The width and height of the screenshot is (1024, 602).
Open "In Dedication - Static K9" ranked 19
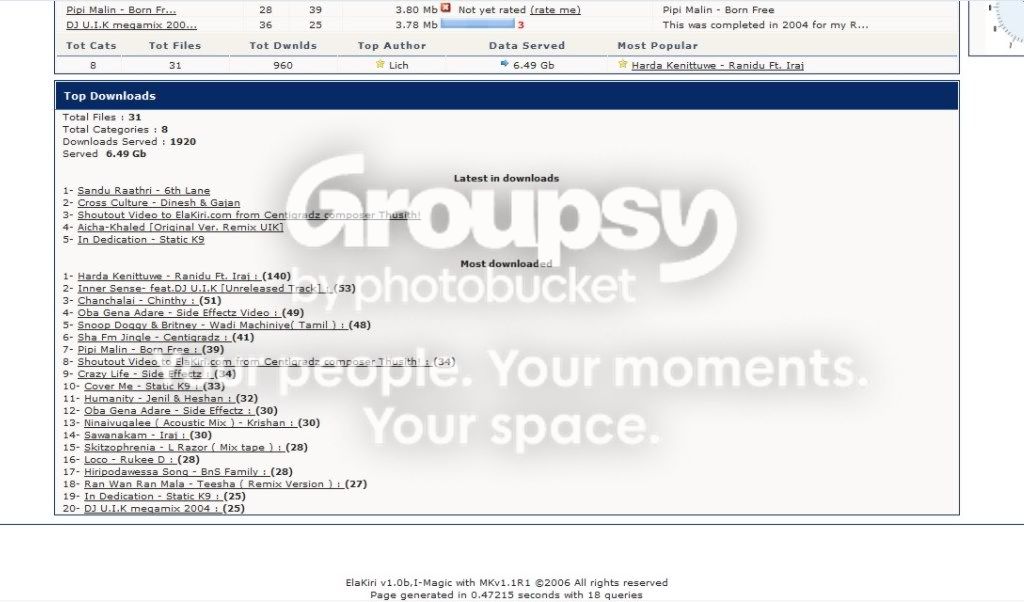[153, 496]
